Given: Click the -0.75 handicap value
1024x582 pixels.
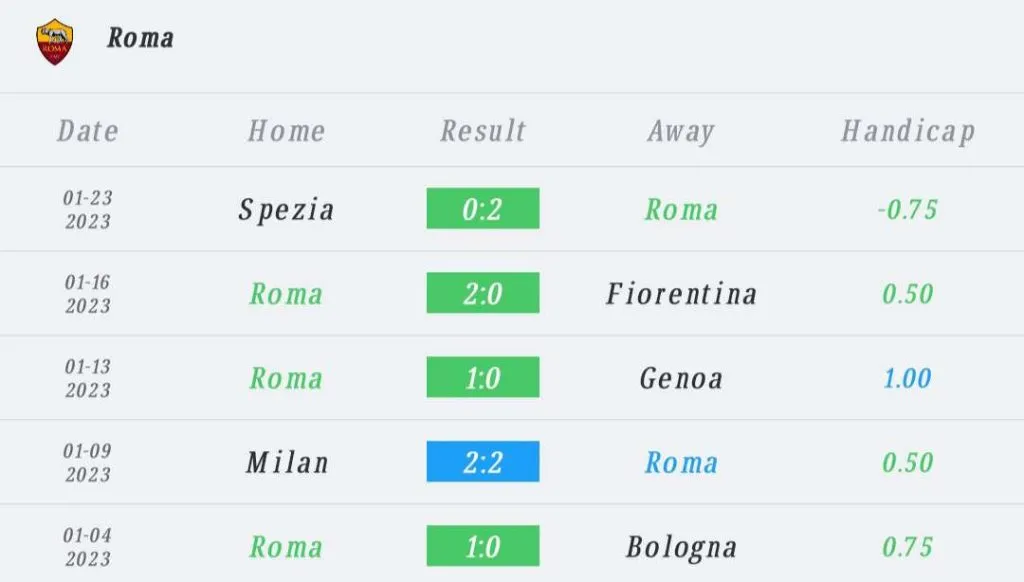Looking at the screenshot, I should (907, 210).
